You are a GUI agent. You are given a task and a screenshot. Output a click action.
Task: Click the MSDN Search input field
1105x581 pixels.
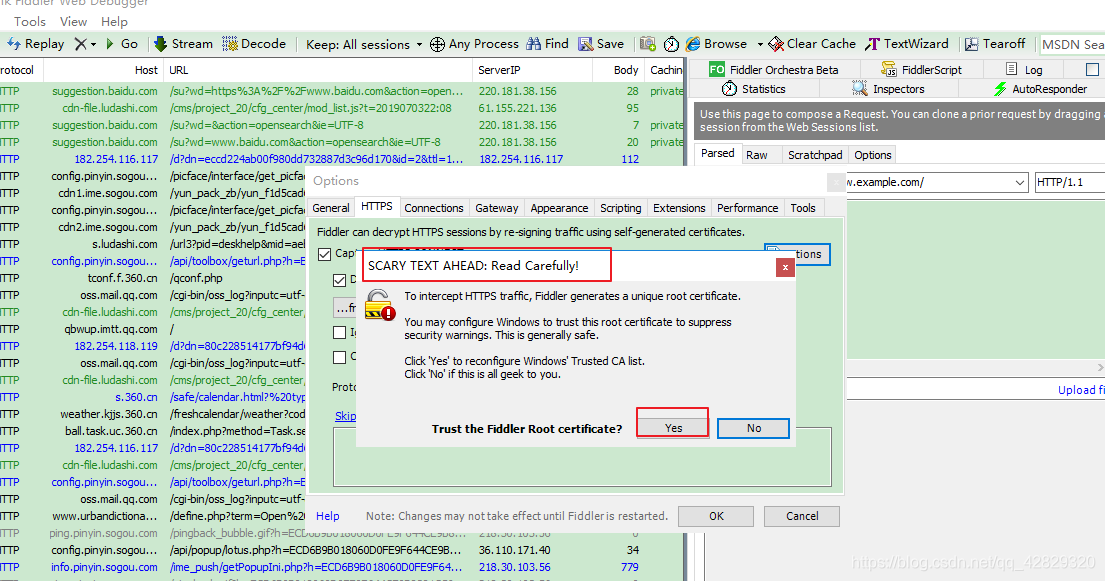click(1073, 44)
